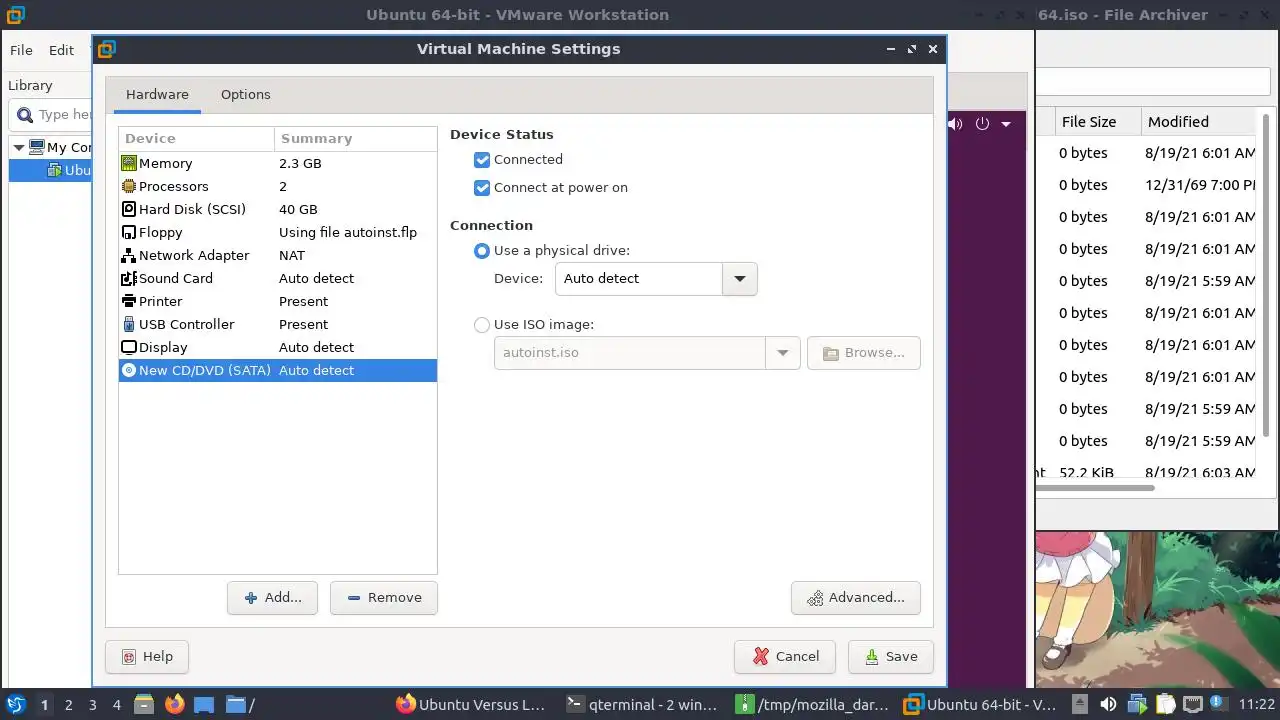The image size is (1280, 720).
Task: Uncheck the Connected checkbox
Action: [x=482, y=160]
